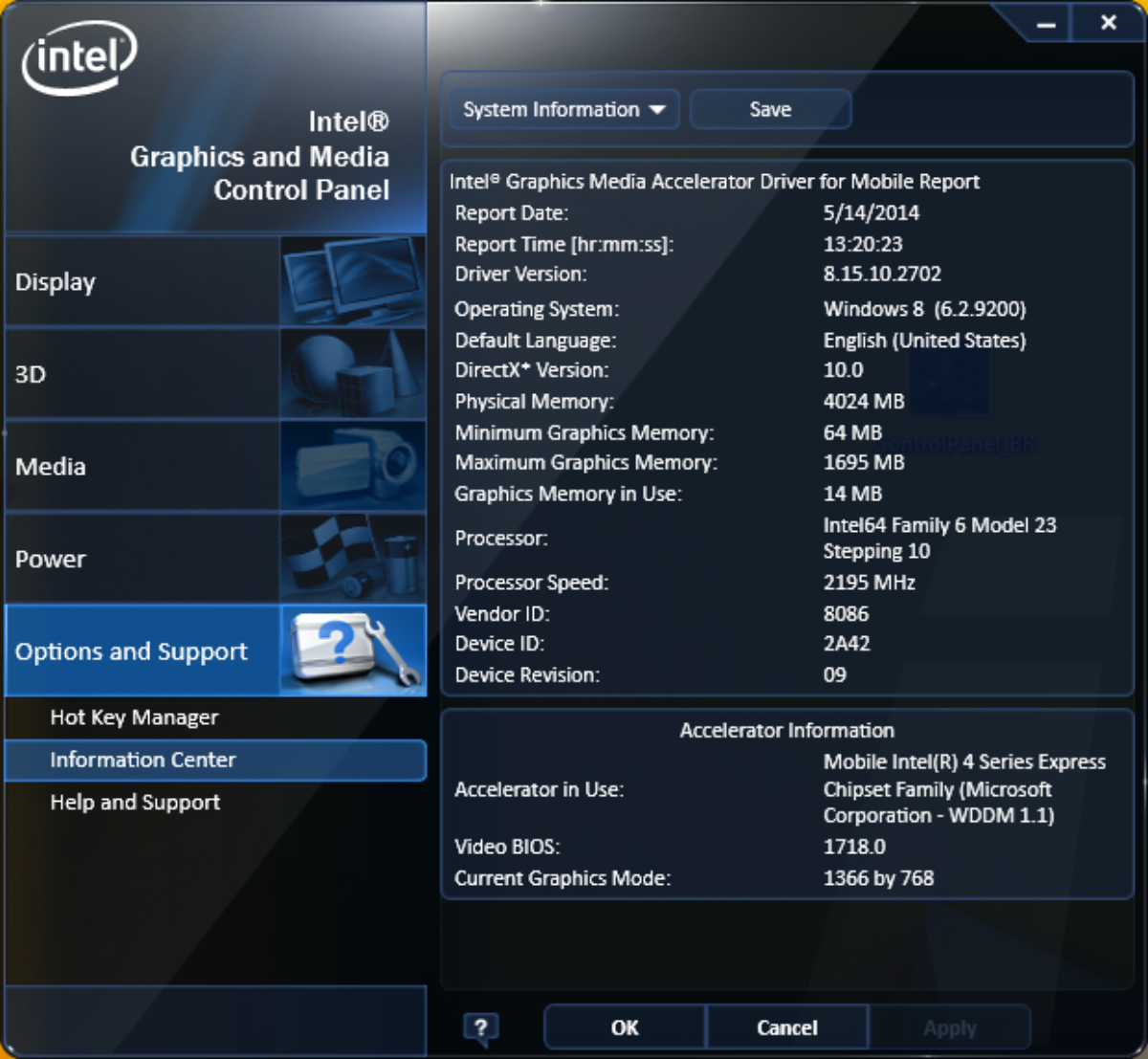Click device revision 09
Screen dimensions: 1148x1059
point(835,675)
